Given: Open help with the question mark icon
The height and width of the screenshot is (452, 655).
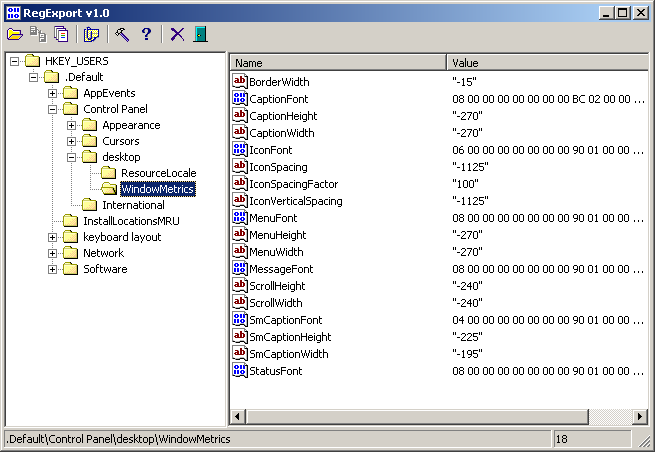Looking at the screenshot, I should (x=146, y=34).
